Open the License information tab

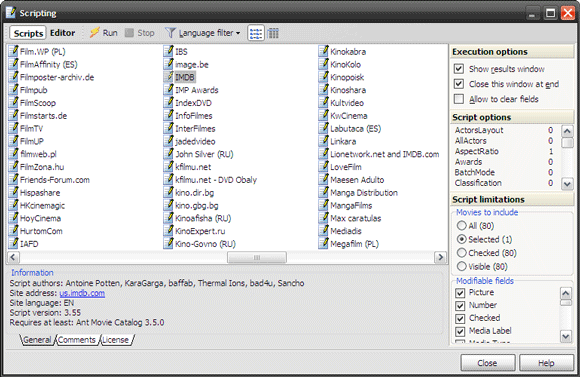point(115,340)
